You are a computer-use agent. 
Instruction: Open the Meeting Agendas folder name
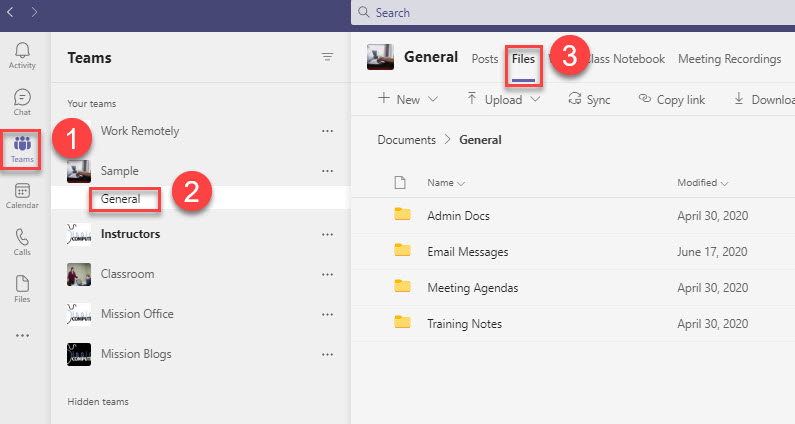tap(473, 288)
